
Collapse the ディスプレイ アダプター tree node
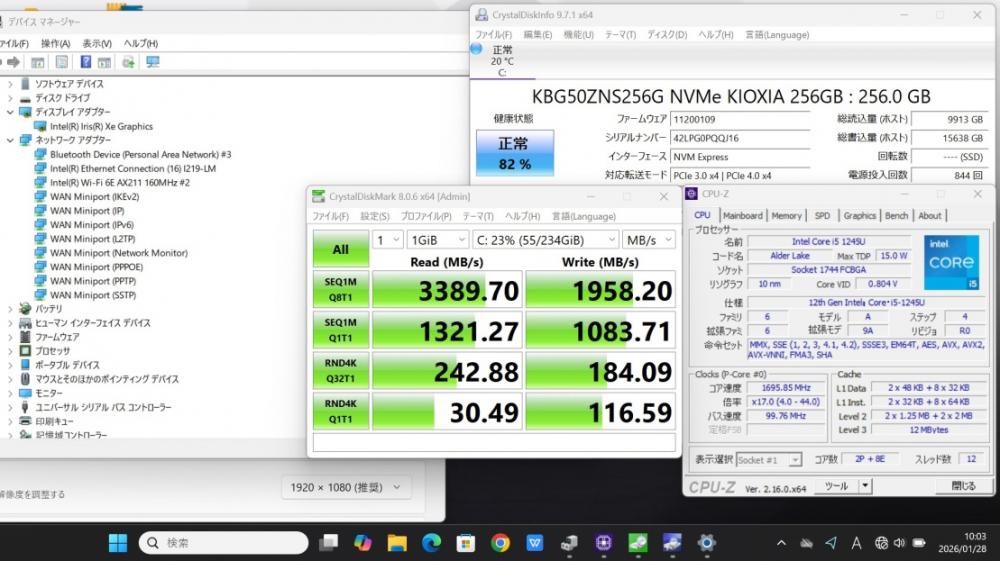point(10,112)
